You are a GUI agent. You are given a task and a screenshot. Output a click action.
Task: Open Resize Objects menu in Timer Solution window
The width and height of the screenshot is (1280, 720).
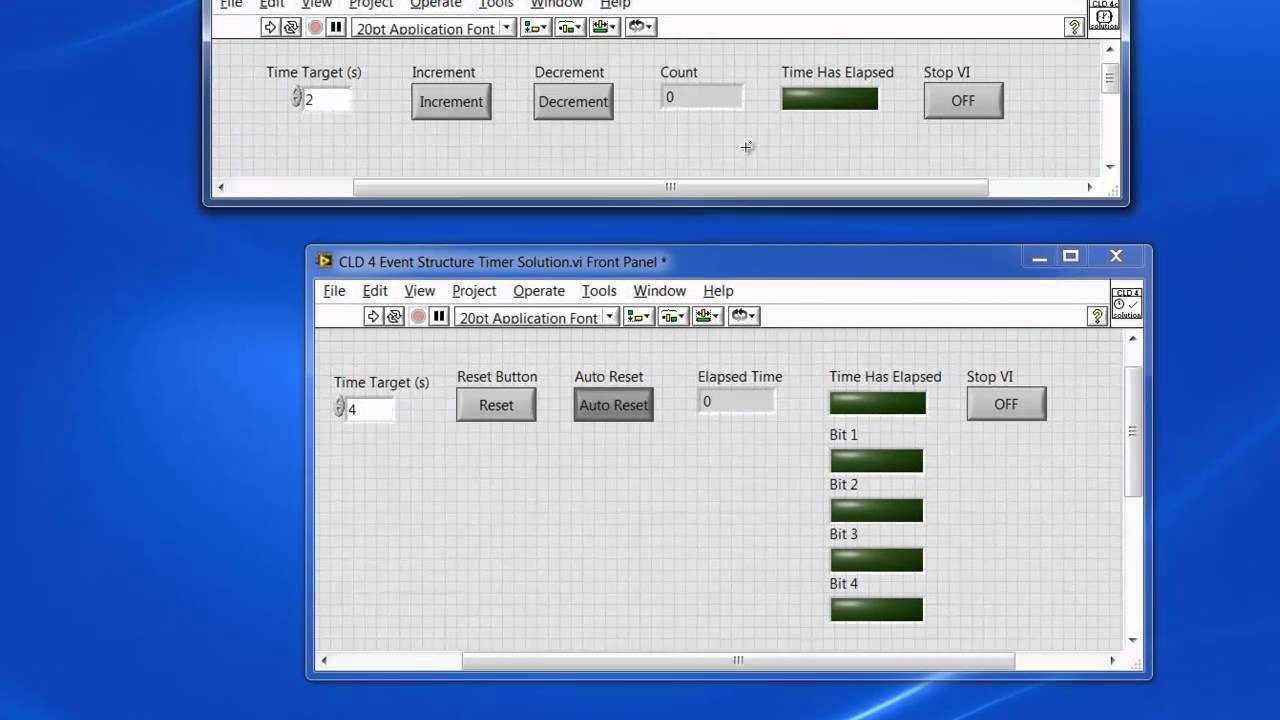pos(708,317)
